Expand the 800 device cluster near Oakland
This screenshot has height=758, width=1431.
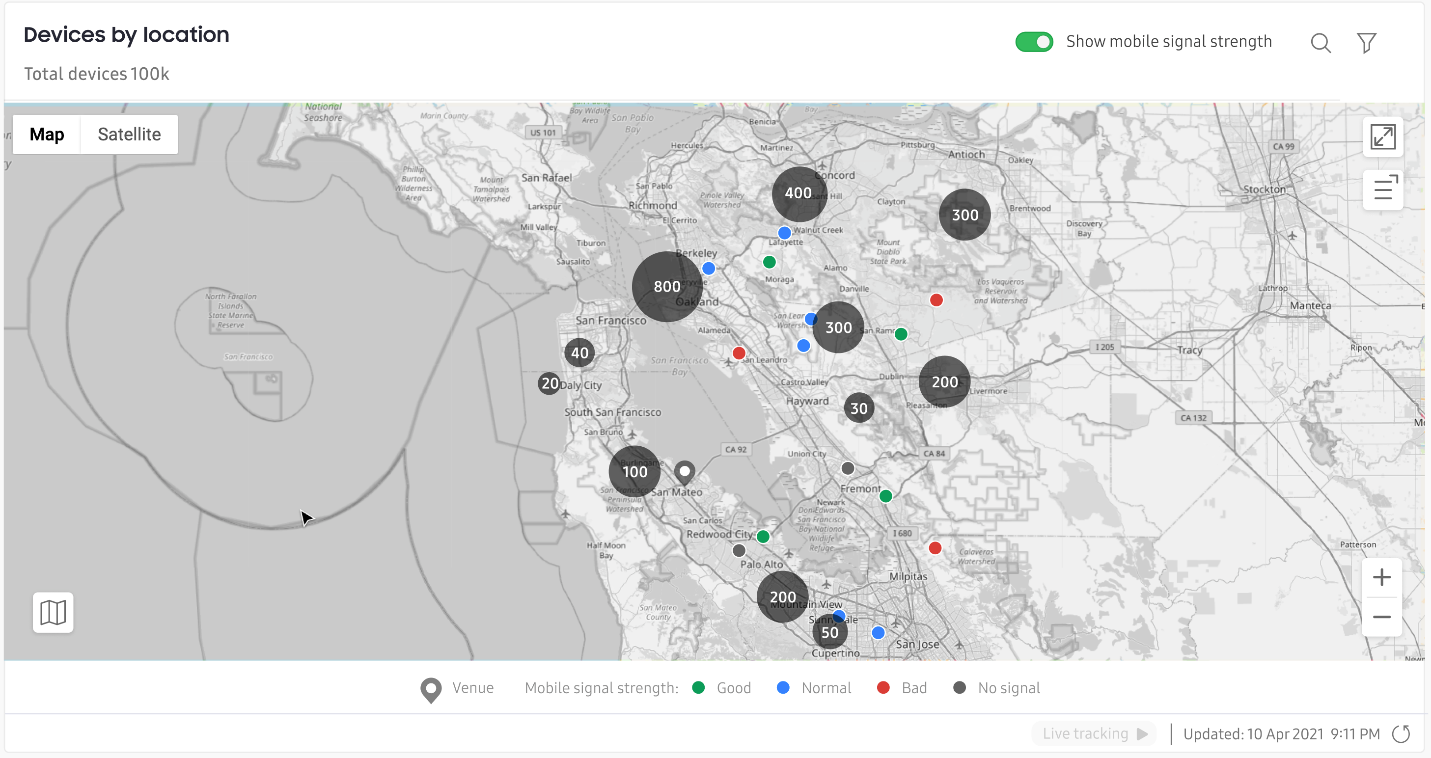[x=666, y=287]
